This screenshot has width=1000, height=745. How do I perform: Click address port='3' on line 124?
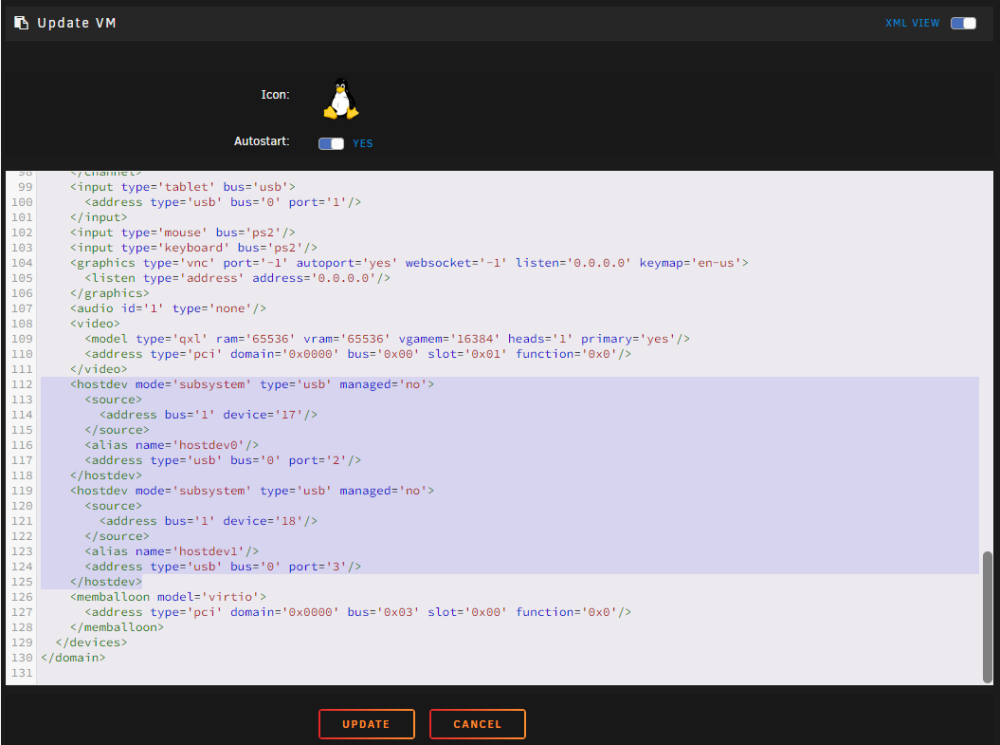click(x=223, y=566)
